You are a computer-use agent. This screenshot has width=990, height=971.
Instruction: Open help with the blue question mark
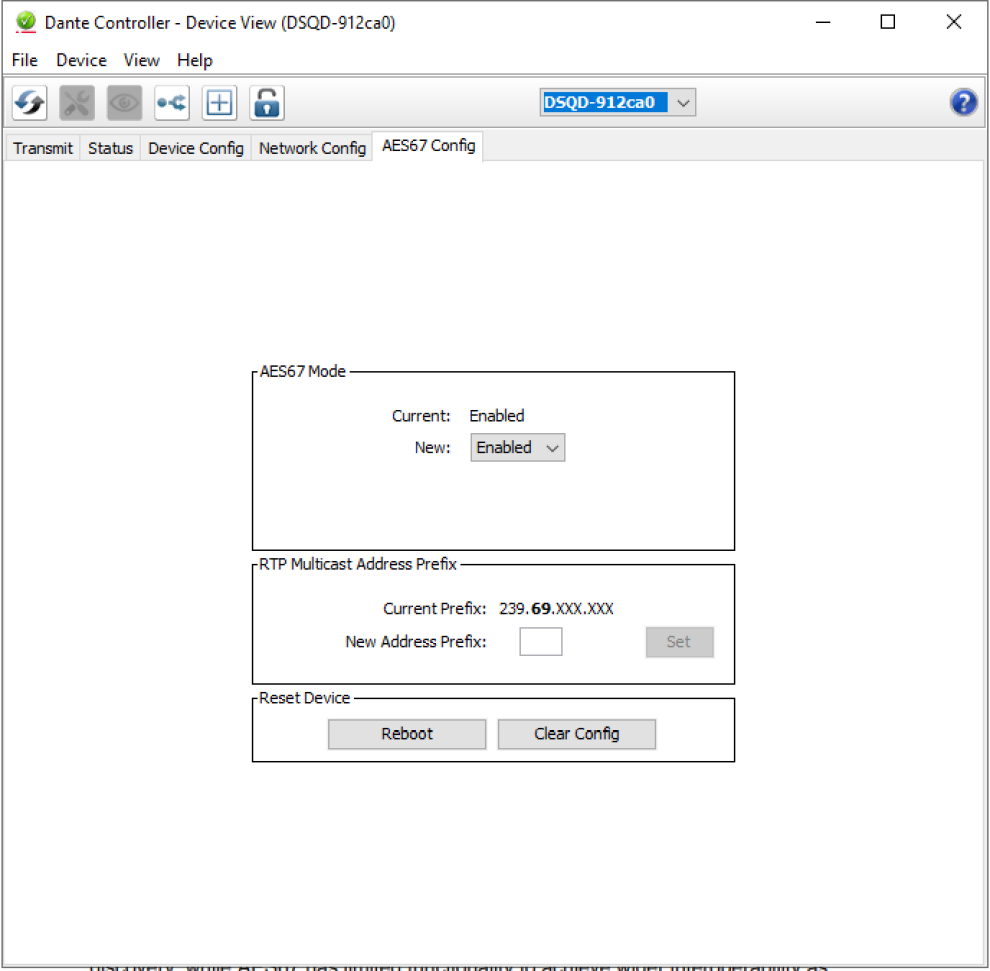(x=963, y=102)
